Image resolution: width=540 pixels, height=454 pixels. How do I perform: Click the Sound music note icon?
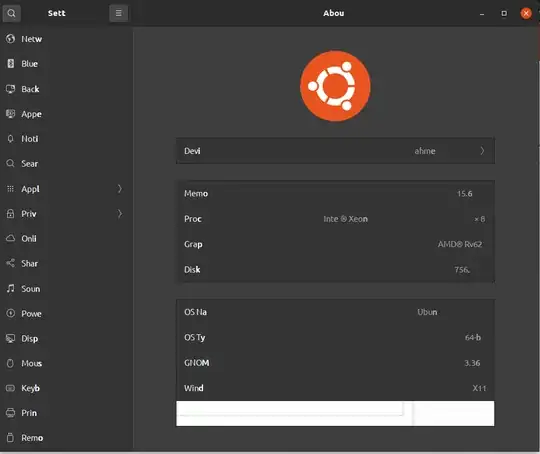coord(11,288)
